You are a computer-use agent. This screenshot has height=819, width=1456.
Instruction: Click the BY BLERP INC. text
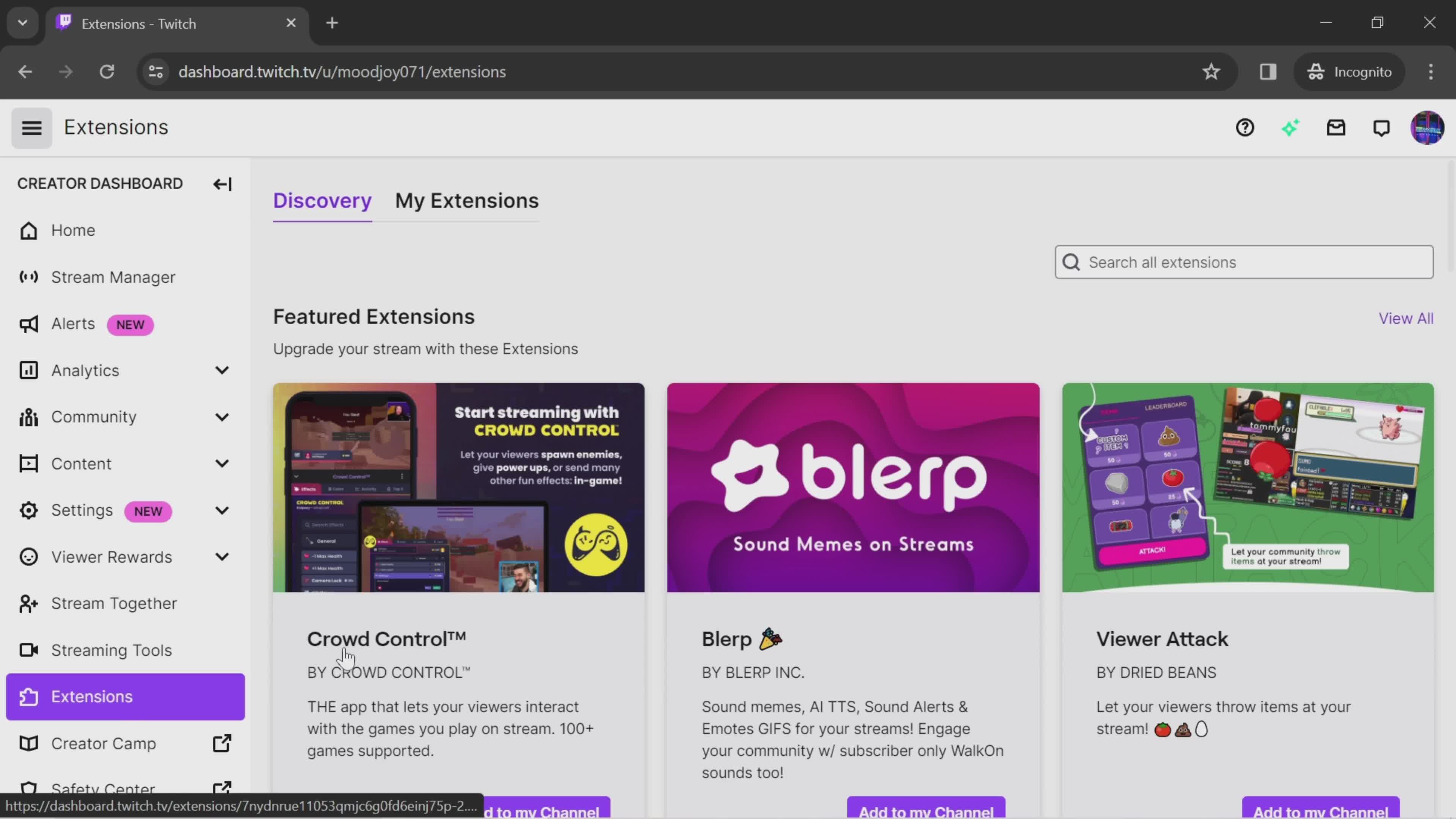coord(753,673)
